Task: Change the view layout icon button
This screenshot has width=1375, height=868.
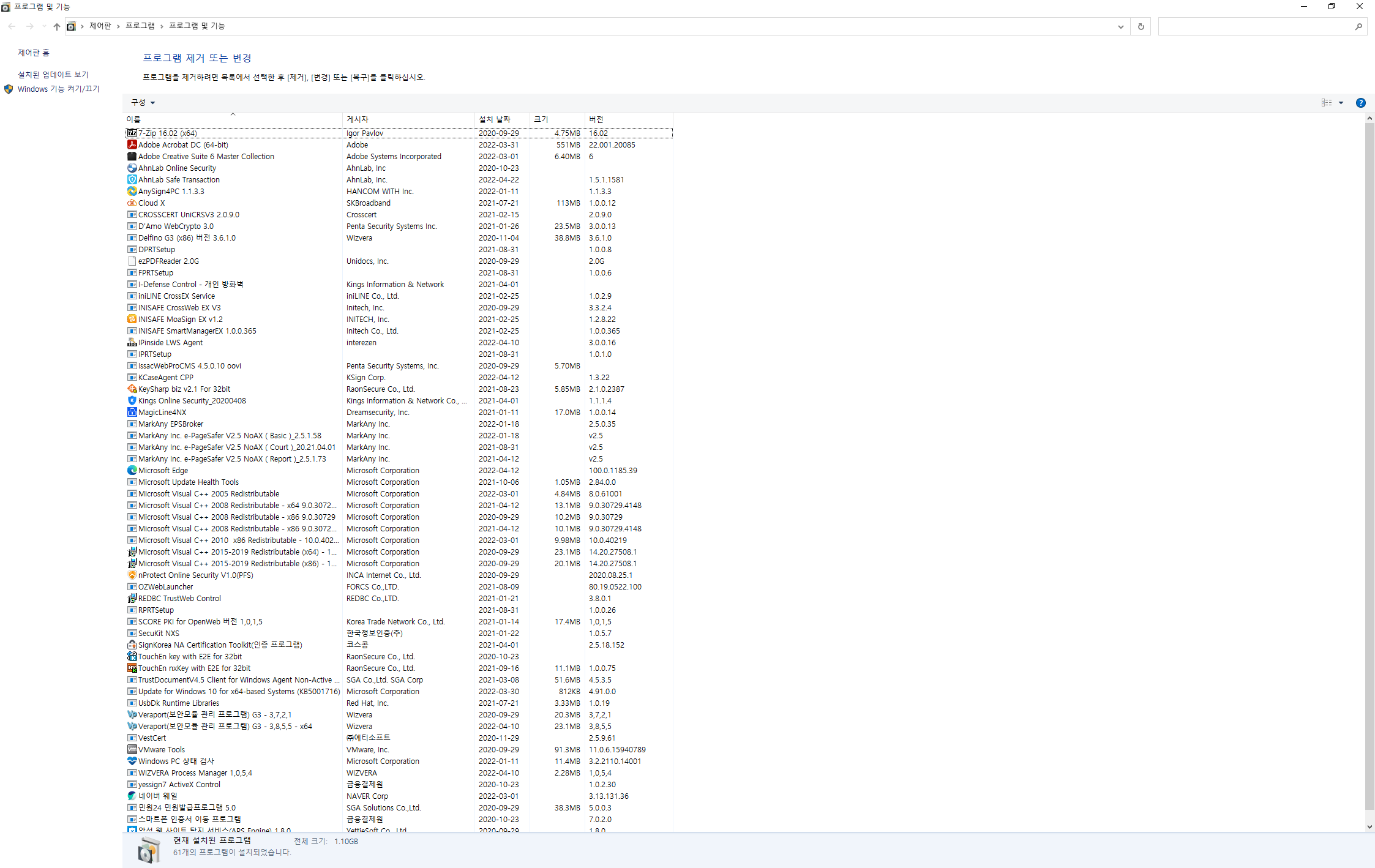Action: [x=1326, y=103]
